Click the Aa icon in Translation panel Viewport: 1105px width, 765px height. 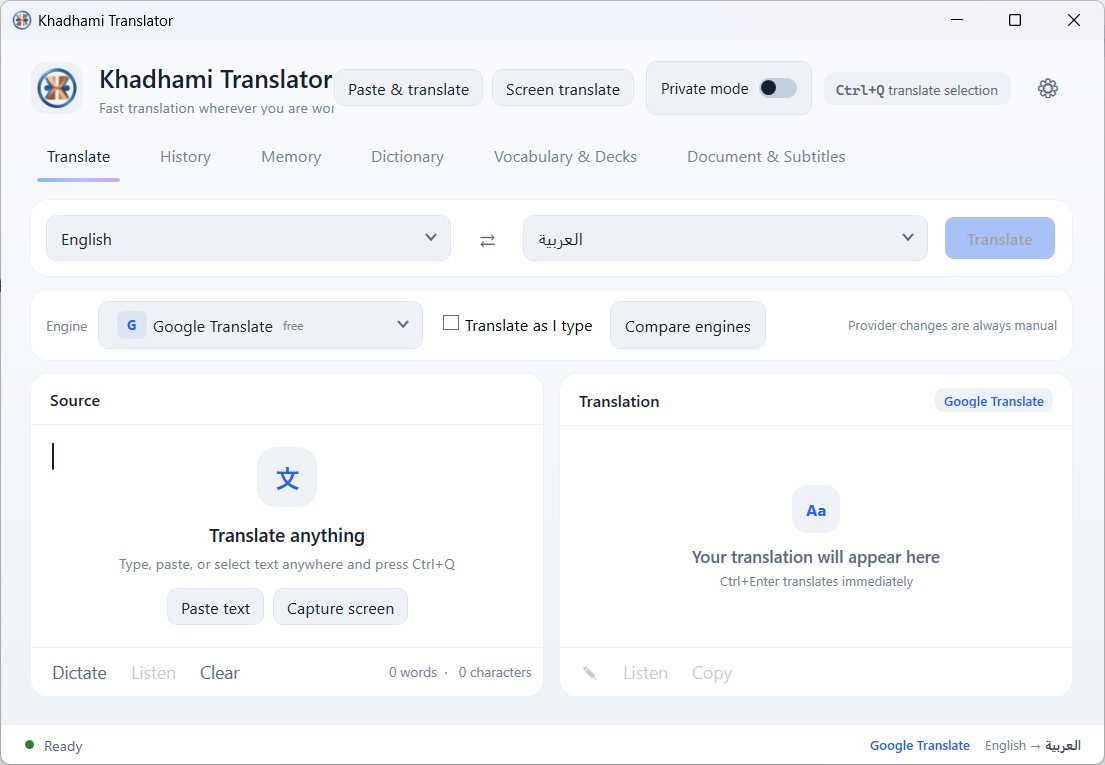point(815,509)
